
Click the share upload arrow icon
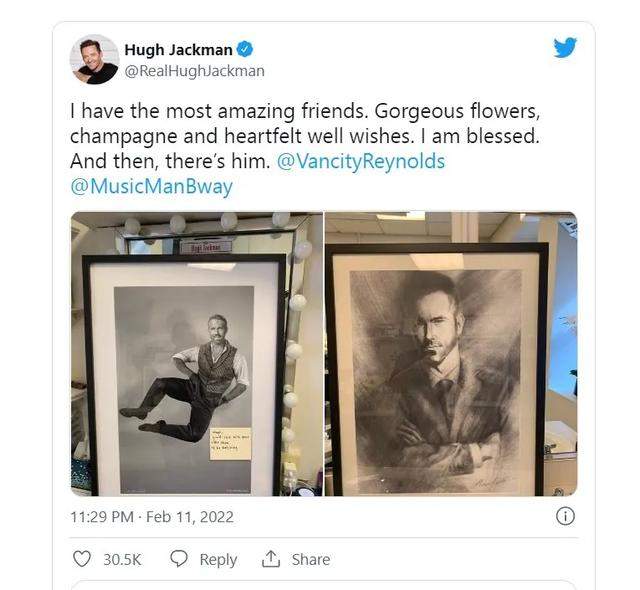(x=271, y=559)
